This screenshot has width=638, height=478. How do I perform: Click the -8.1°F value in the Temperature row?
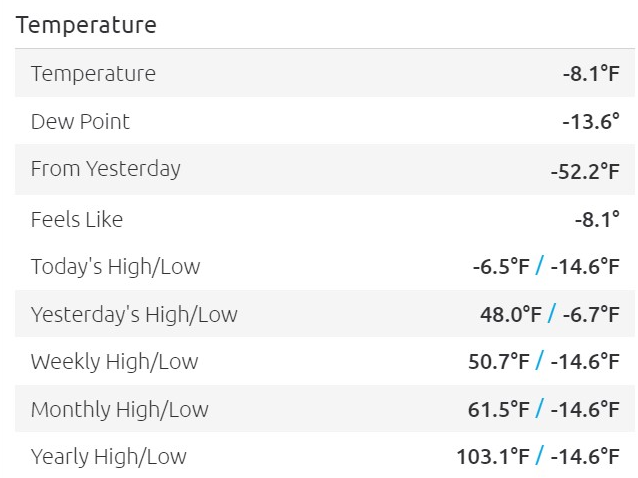coord(590,73)
